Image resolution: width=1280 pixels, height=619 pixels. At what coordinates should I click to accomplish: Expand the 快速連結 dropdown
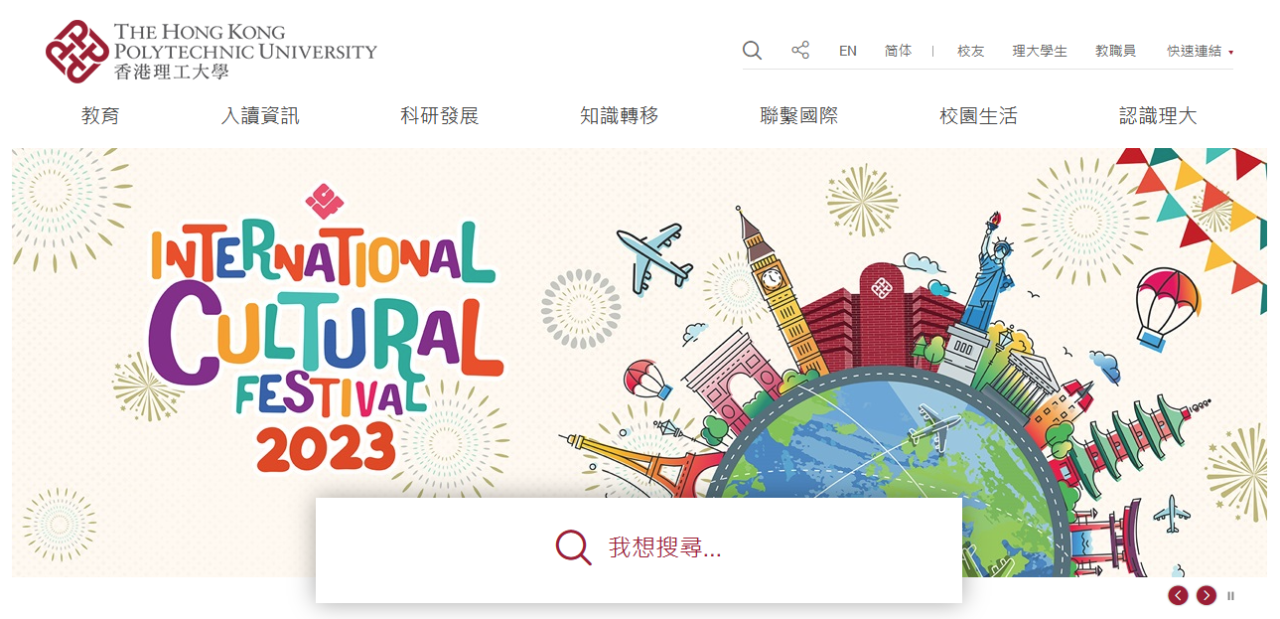(x=1200, y=51)
